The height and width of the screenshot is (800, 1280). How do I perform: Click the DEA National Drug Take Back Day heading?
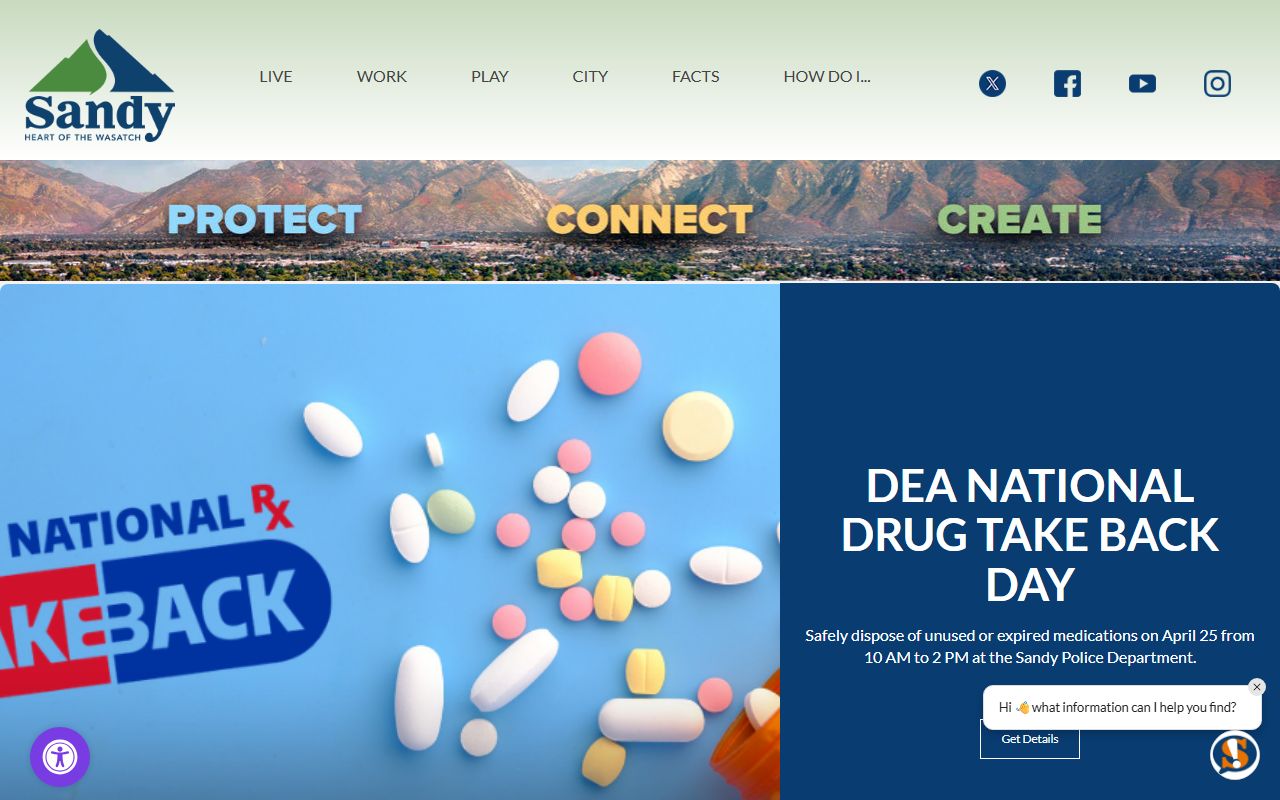(x=1030, y=535)
